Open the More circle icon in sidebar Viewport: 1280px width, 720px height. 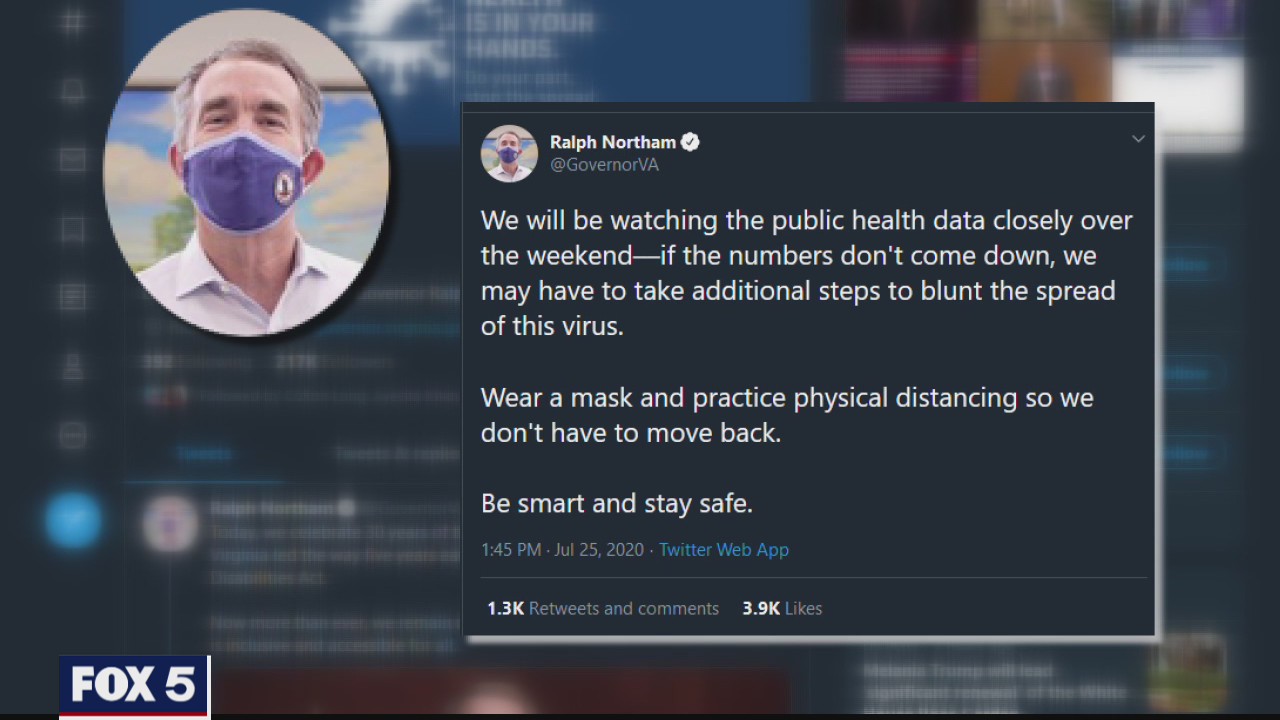pos(72,435)
